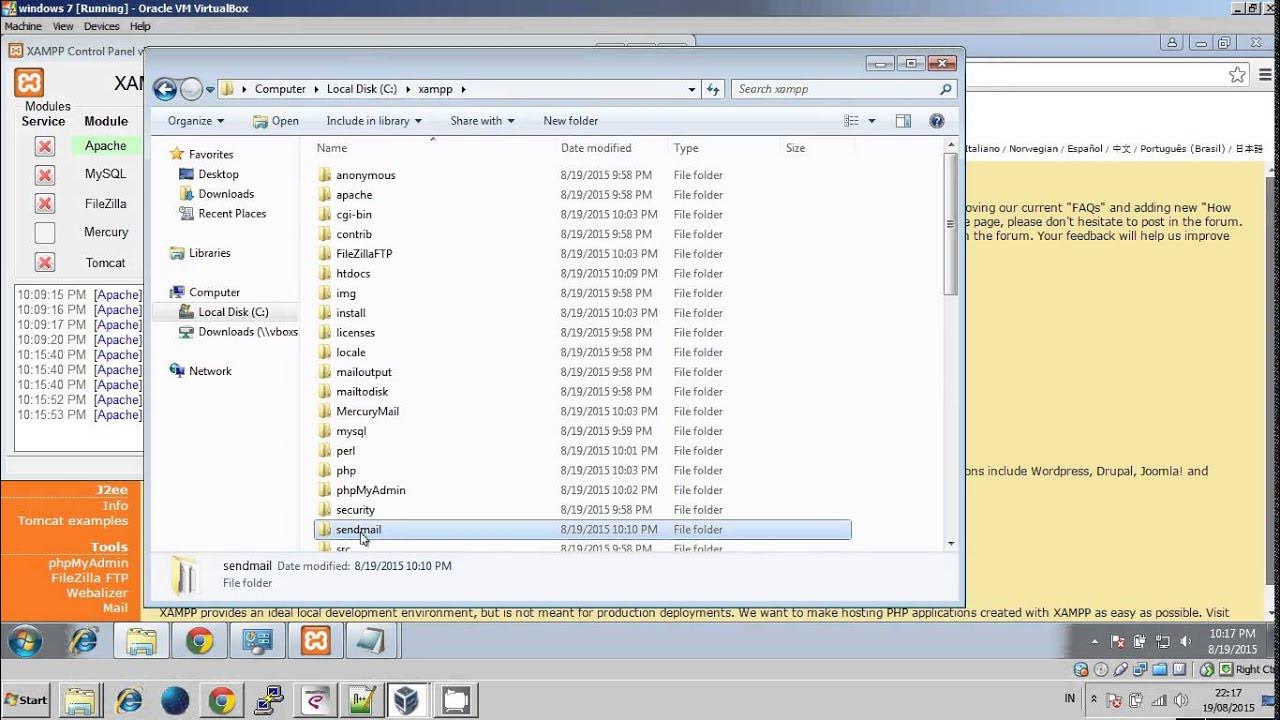Viewport: 1280px width, 720px height.
Task: Select the phpMyAdmin folder row
Action: [582, 490]
